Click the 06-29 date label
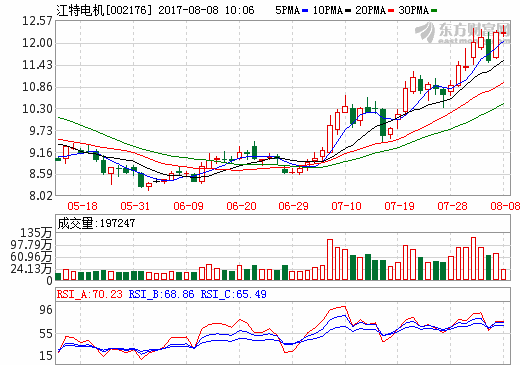Image resolution: width=520 pixels, height=365 pixels. tap(293, 206)
